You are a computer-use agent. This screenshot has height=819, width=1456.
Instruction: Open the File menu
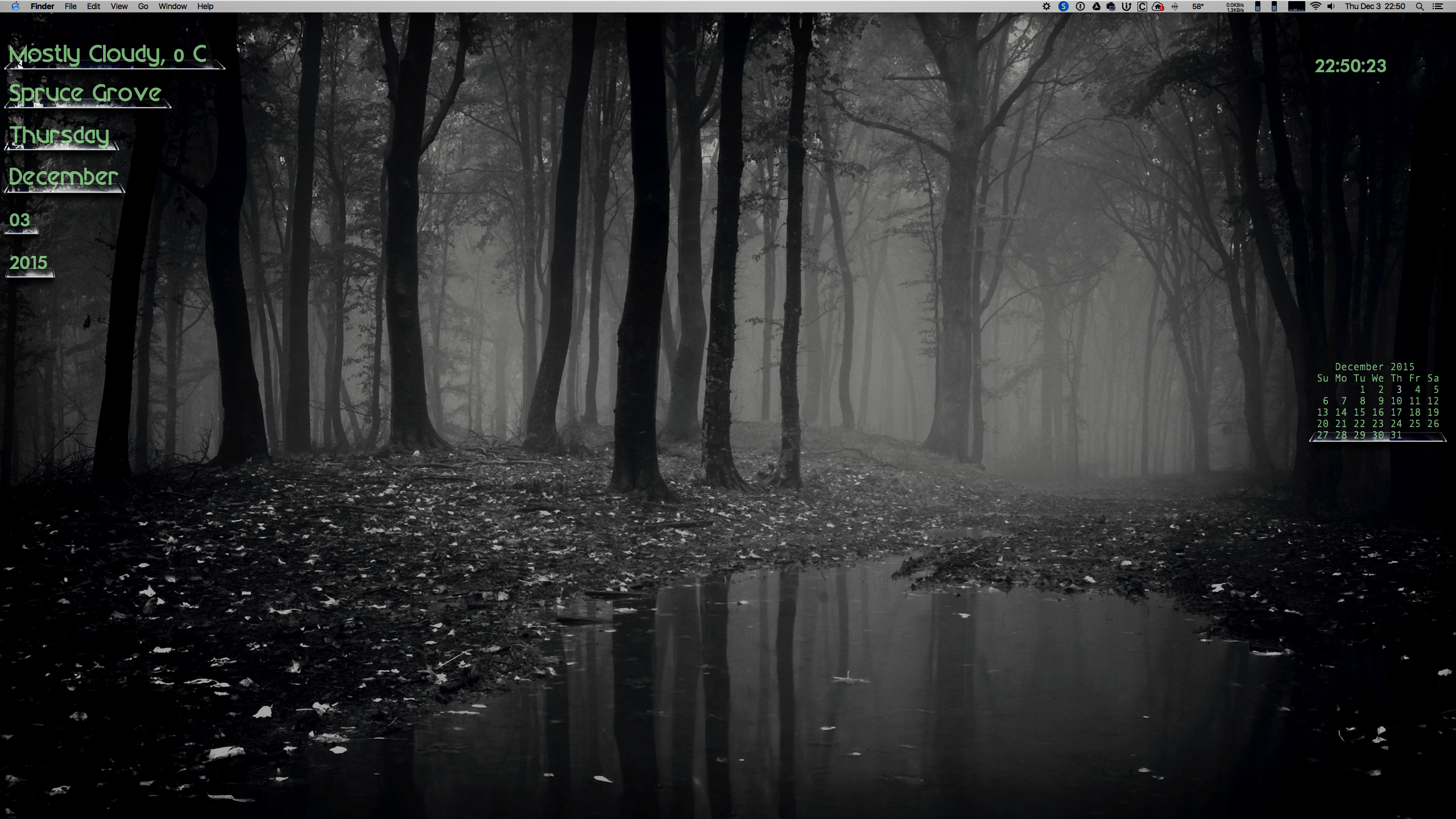[71, 6]
